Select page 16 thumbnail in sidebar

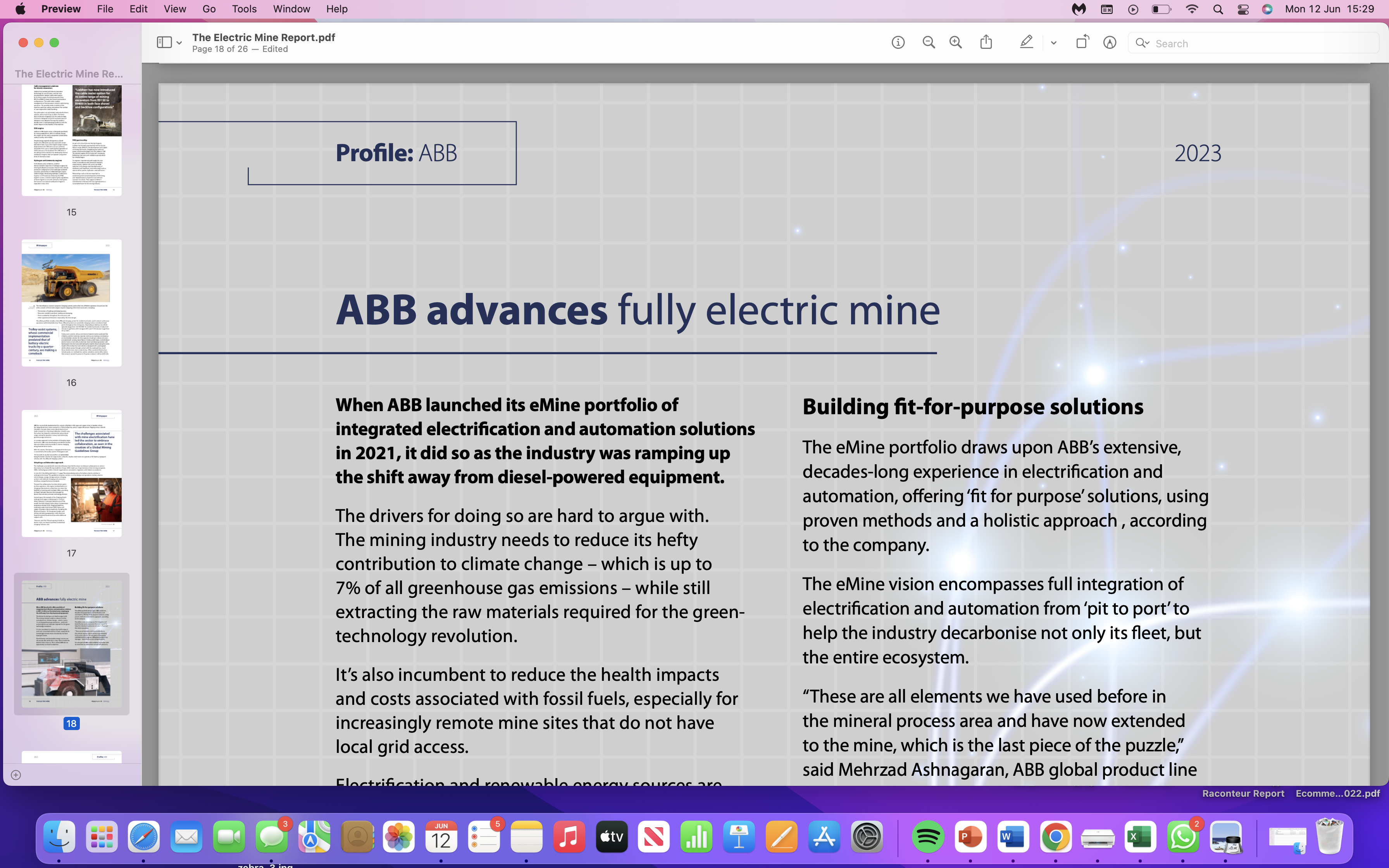(71, 303)
